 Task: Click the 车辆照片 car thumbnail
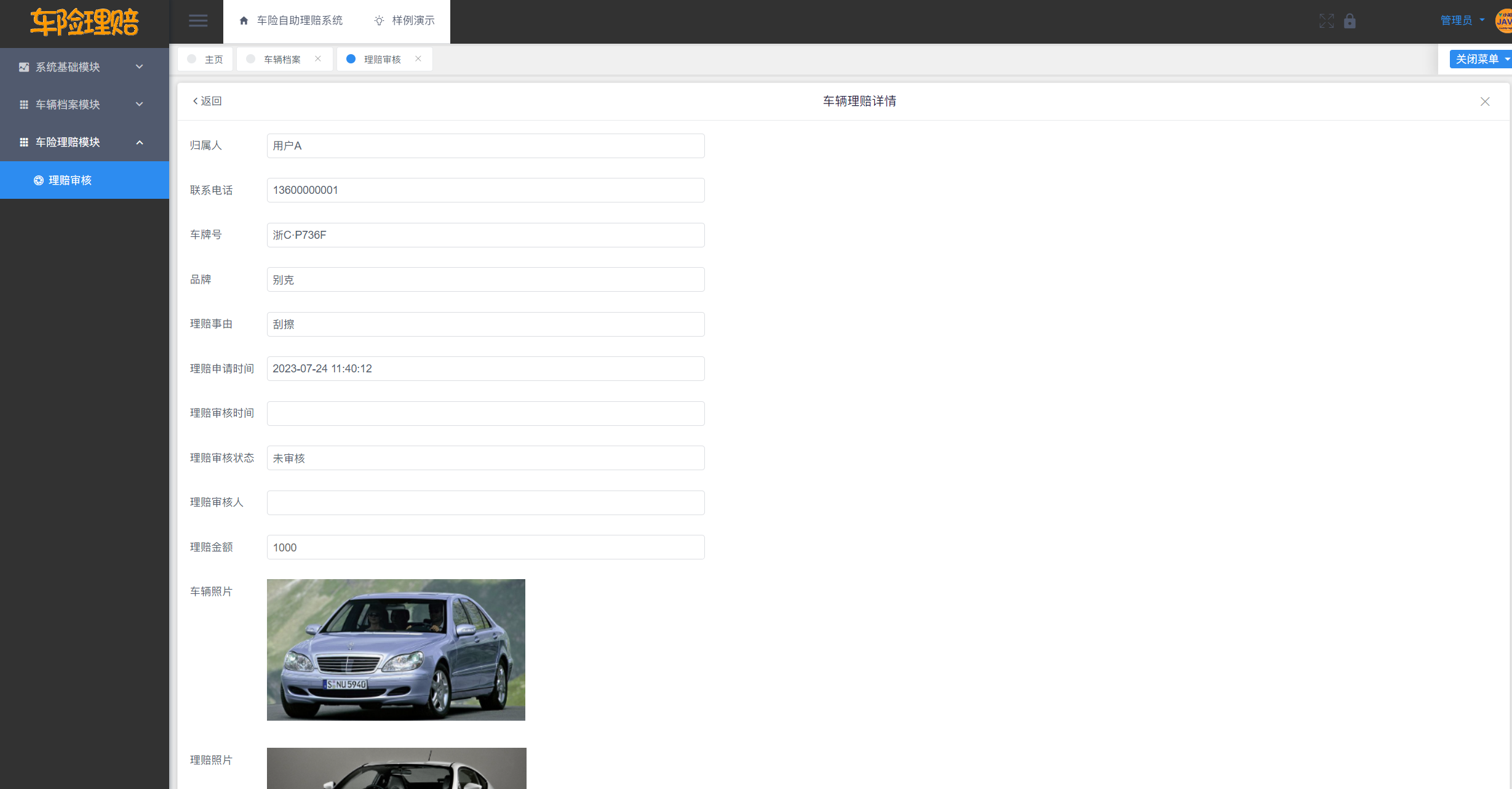tap(396, 649)
